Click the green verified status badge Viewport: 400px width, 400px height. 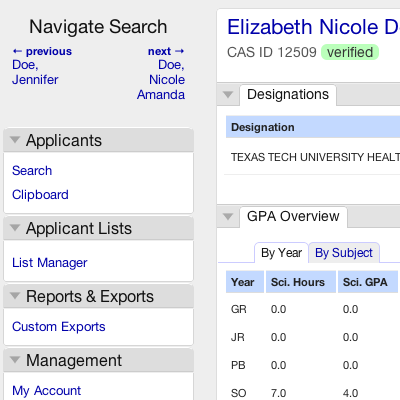point(350,52)
